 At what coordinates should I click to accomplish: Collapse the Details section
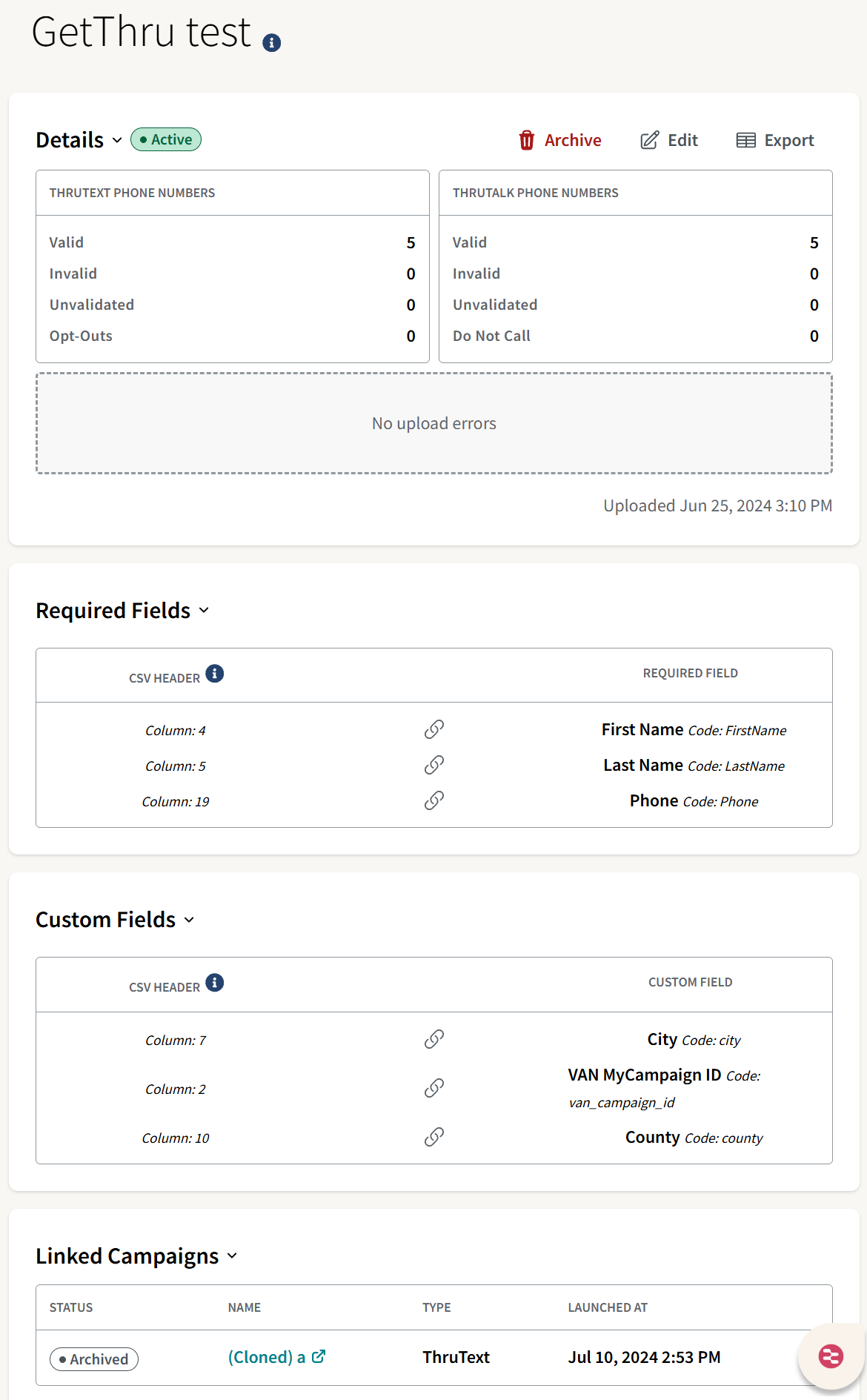(x=117, y=140)
